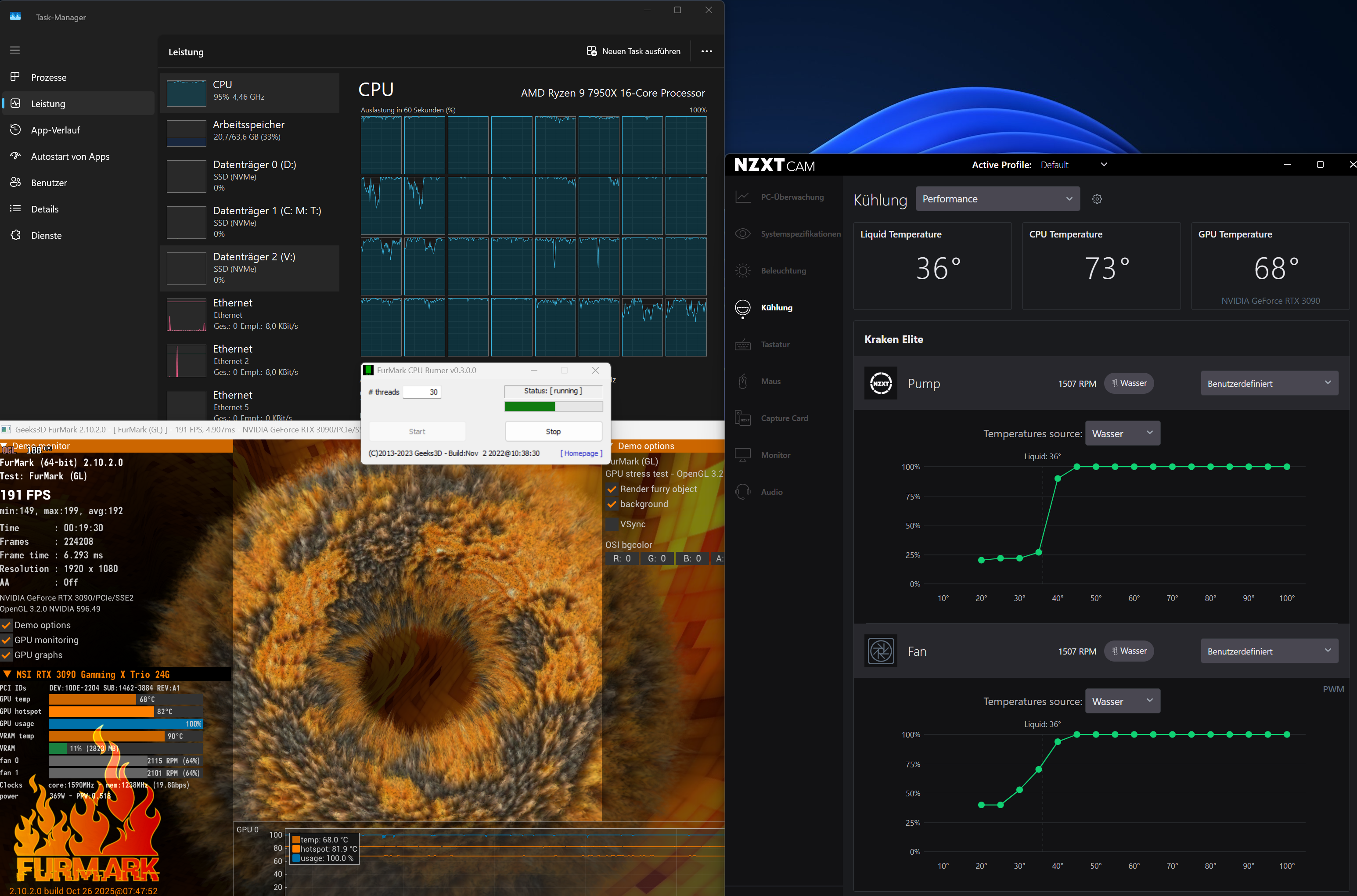This screenshot has height=896, width=1357.
Task: Click the Details list icon
Action: 15,209
